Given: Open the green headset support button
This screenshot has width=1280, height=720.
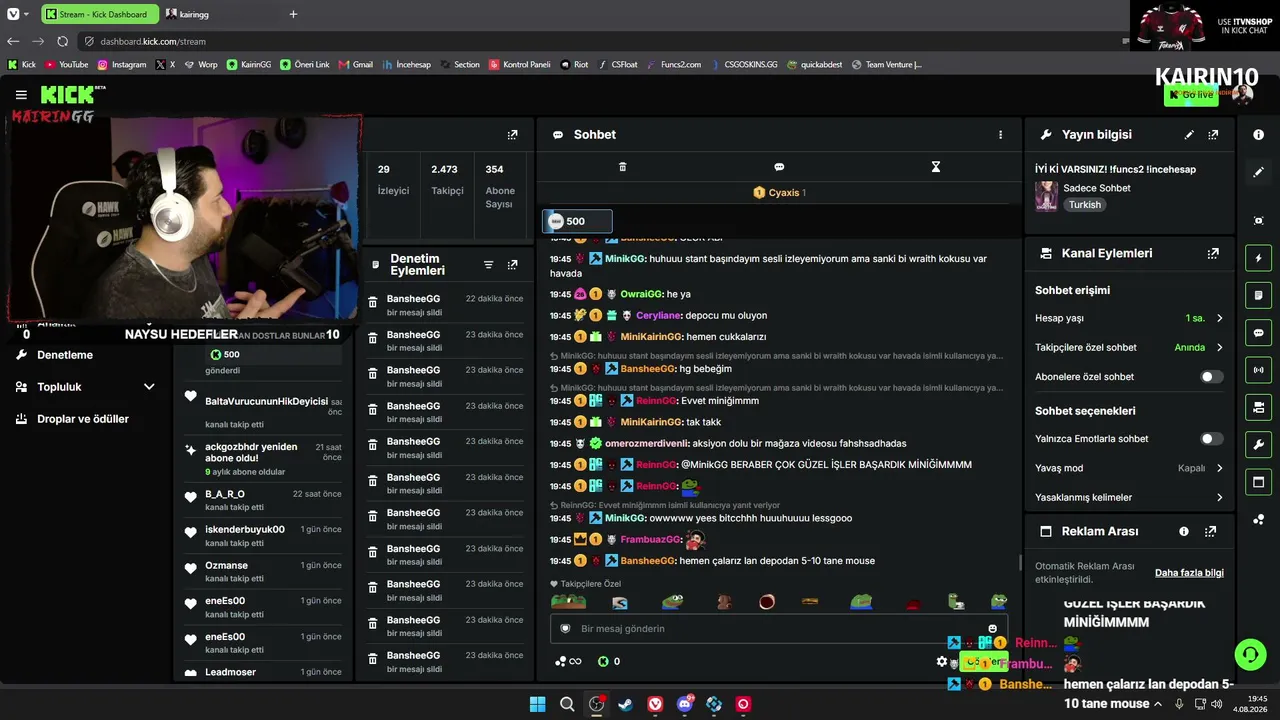Looking at the screenshot, I should click(x=1250, y=655).
